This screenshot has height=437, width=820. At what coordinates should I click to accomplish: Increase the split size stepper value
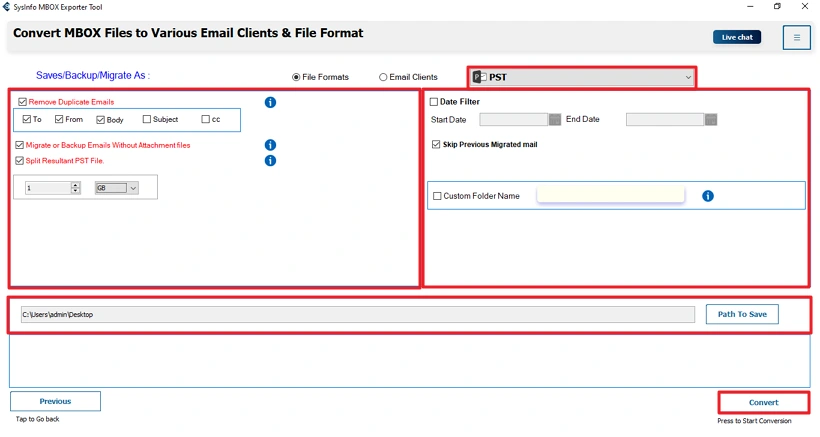point(76,185)
